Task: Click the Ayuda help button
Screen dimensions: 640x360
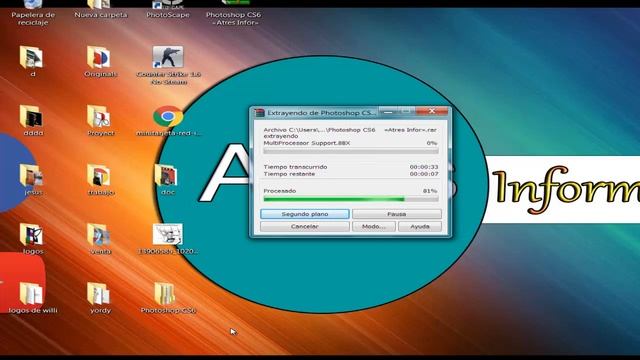Action: click(420, 226)
